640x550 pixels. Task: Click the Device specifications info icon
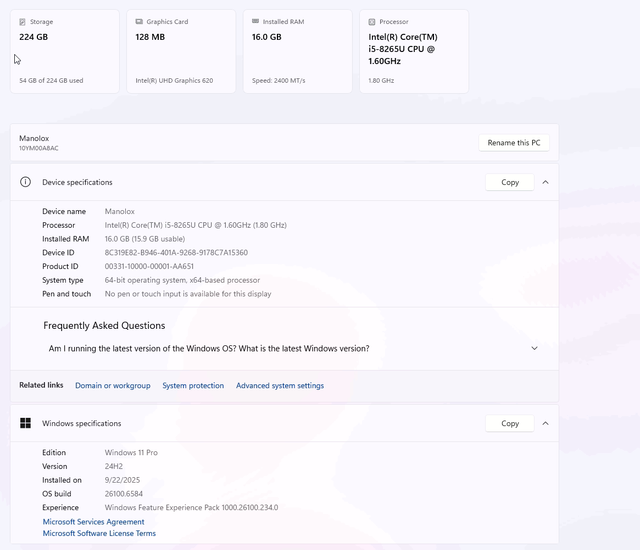pyautogui.click(x=26, y=182)
